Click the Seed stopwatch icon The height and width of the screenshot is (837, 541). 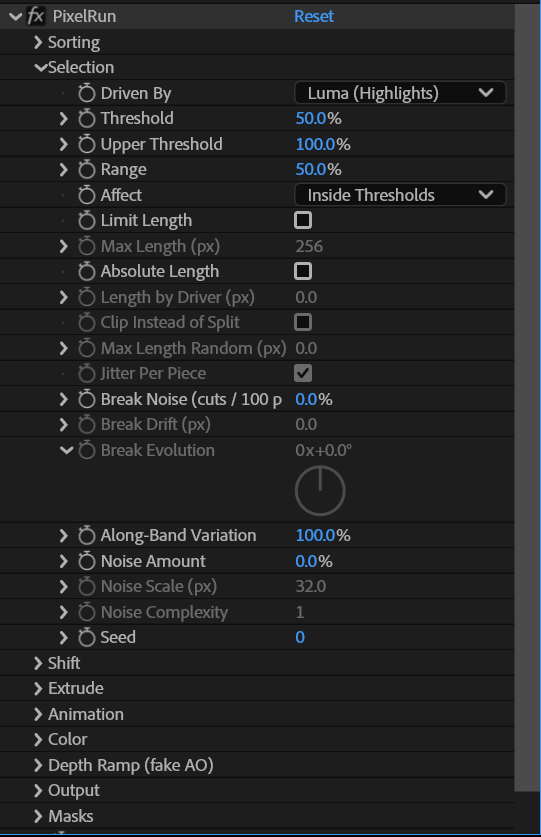pos(87,637)
